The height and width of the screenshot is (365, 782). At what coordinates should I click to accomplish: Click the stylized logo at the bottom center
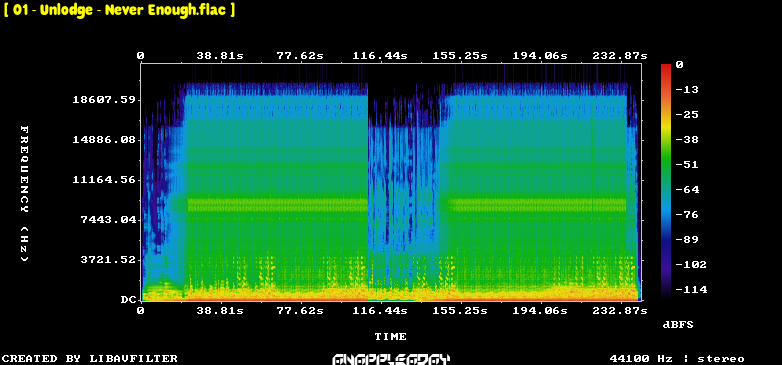coord(391,359)
